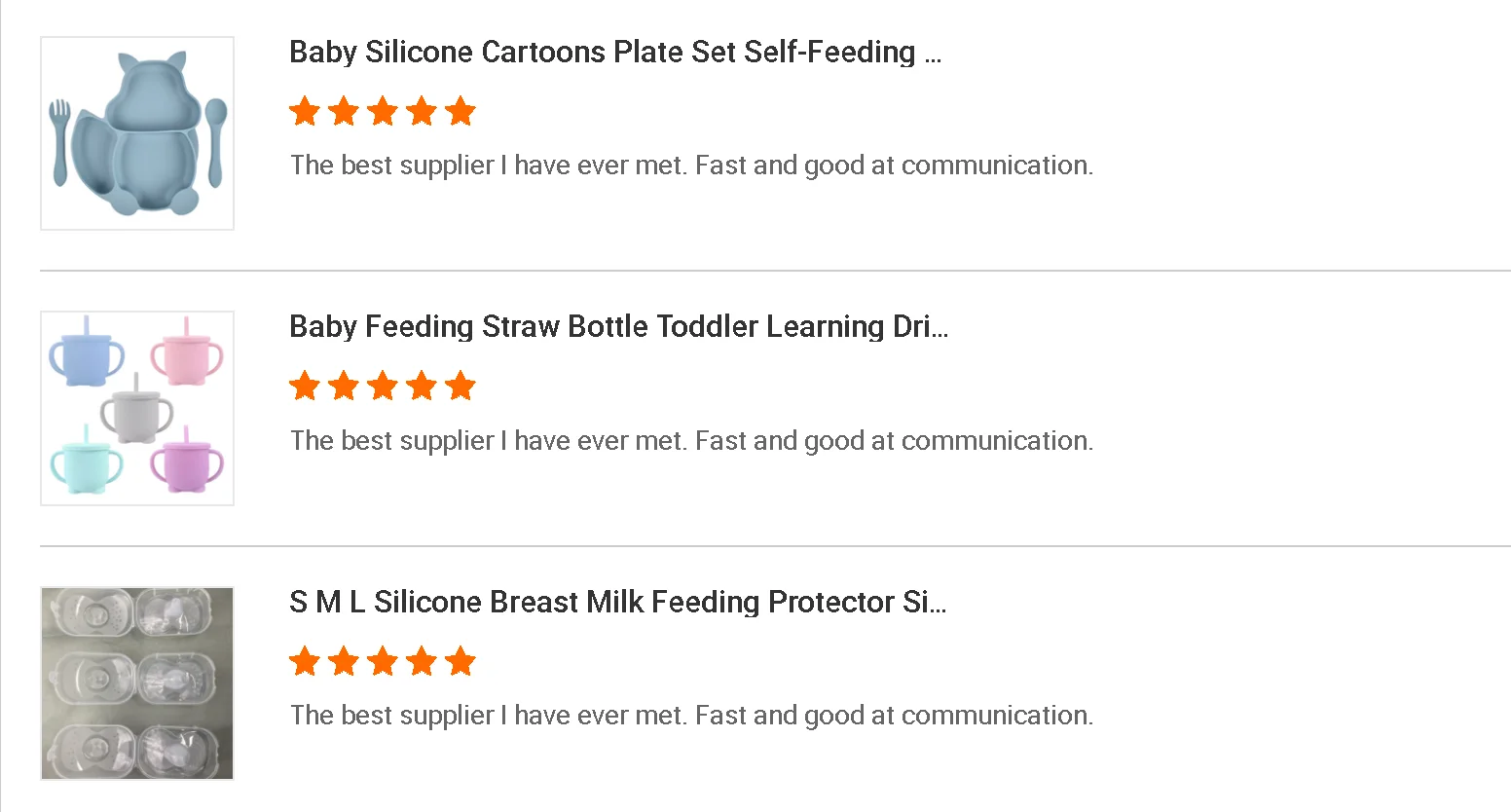Click the blue squirrel plate set thumbnail

tap(137, 133)
